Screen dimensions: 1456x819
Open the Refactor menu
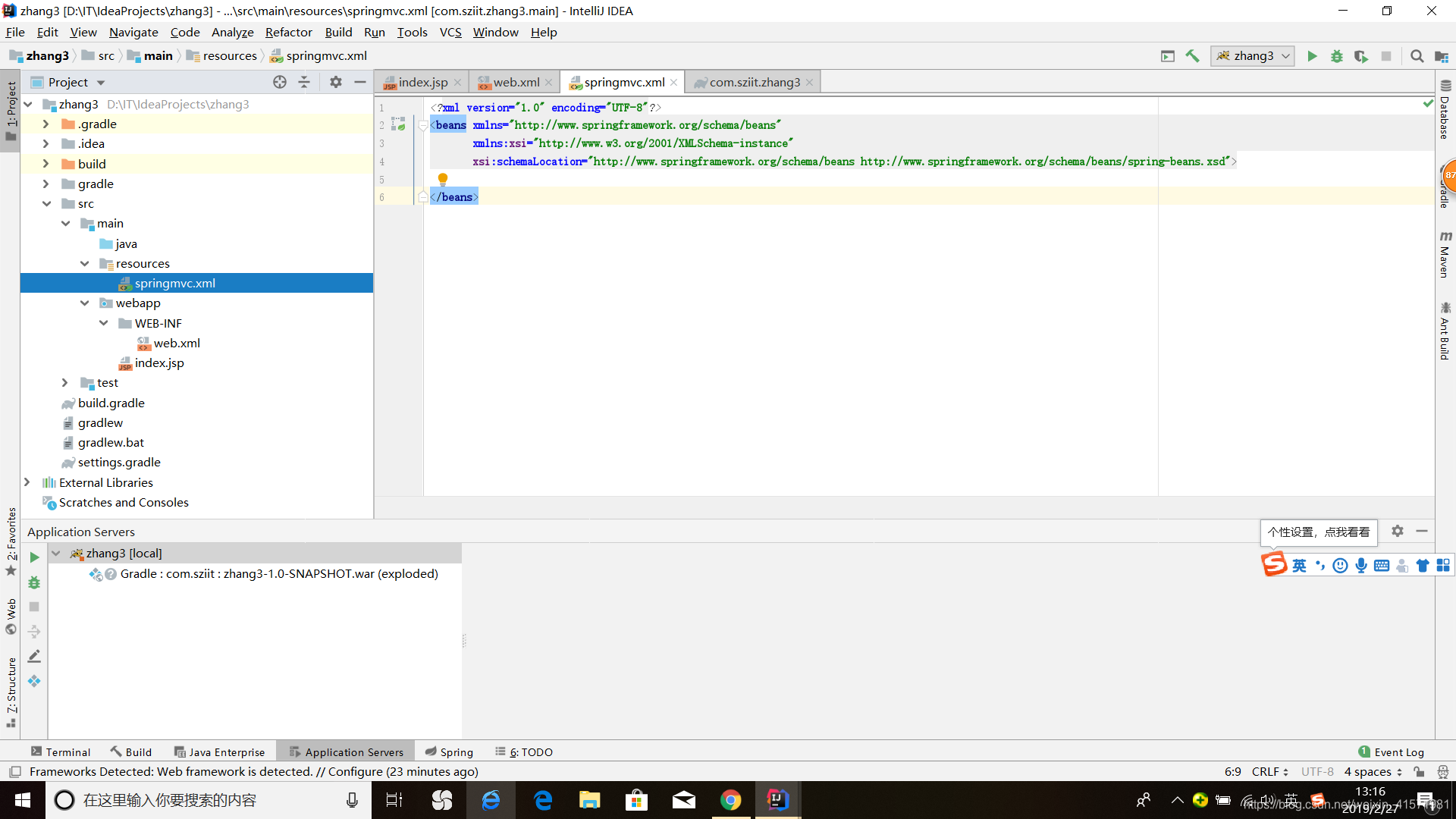tap(288, 32)
